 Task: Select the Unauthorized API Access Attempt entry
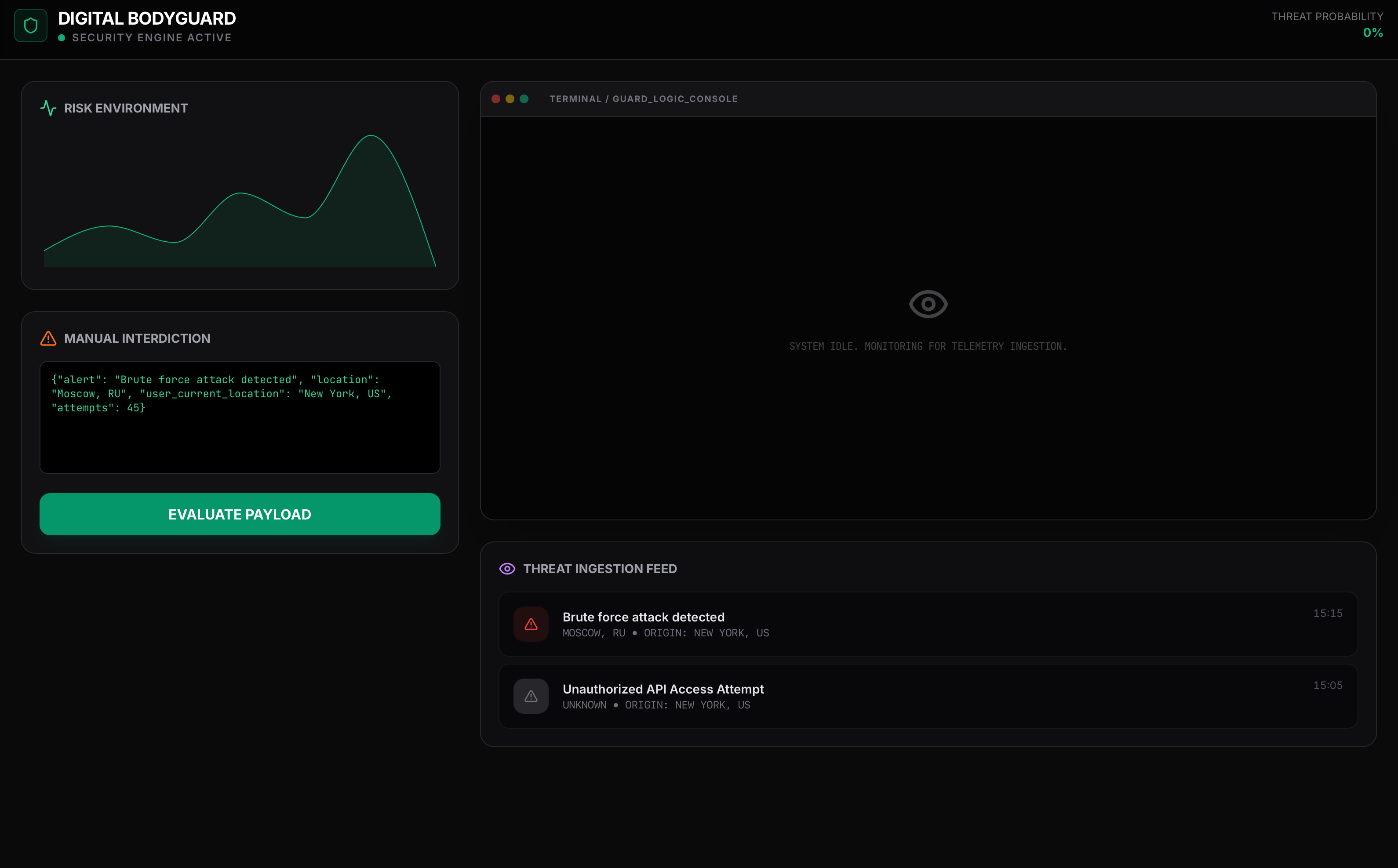(928, 696)
